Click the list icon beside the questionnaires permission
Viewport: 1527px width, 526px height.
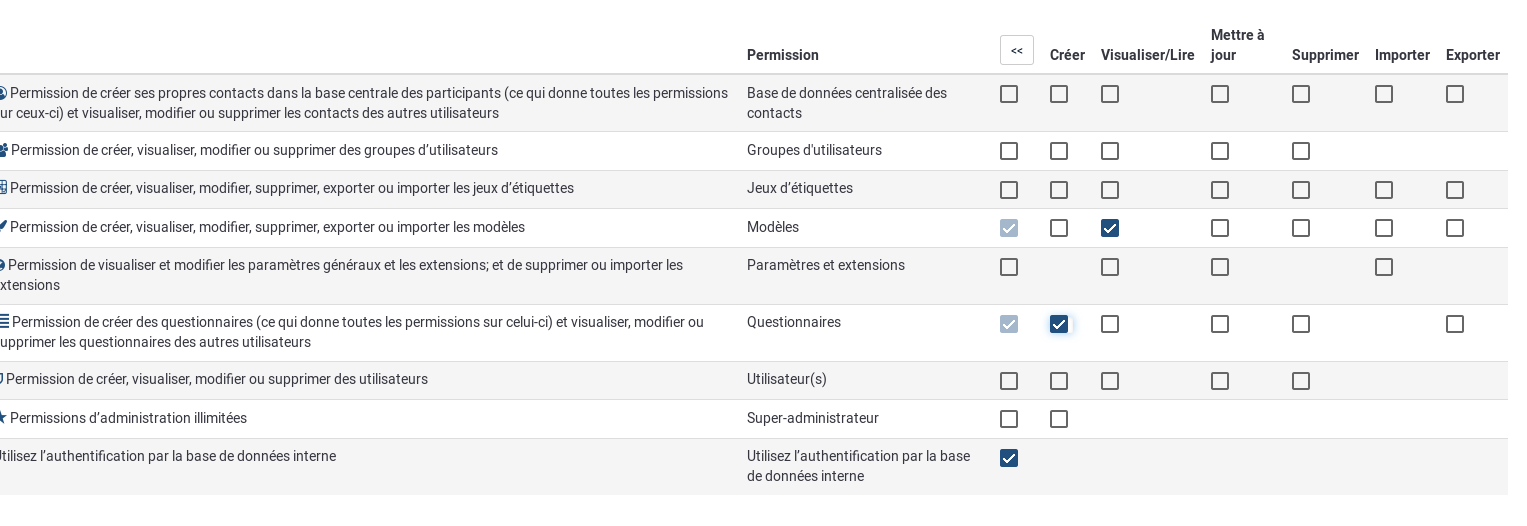click(4, 322)
